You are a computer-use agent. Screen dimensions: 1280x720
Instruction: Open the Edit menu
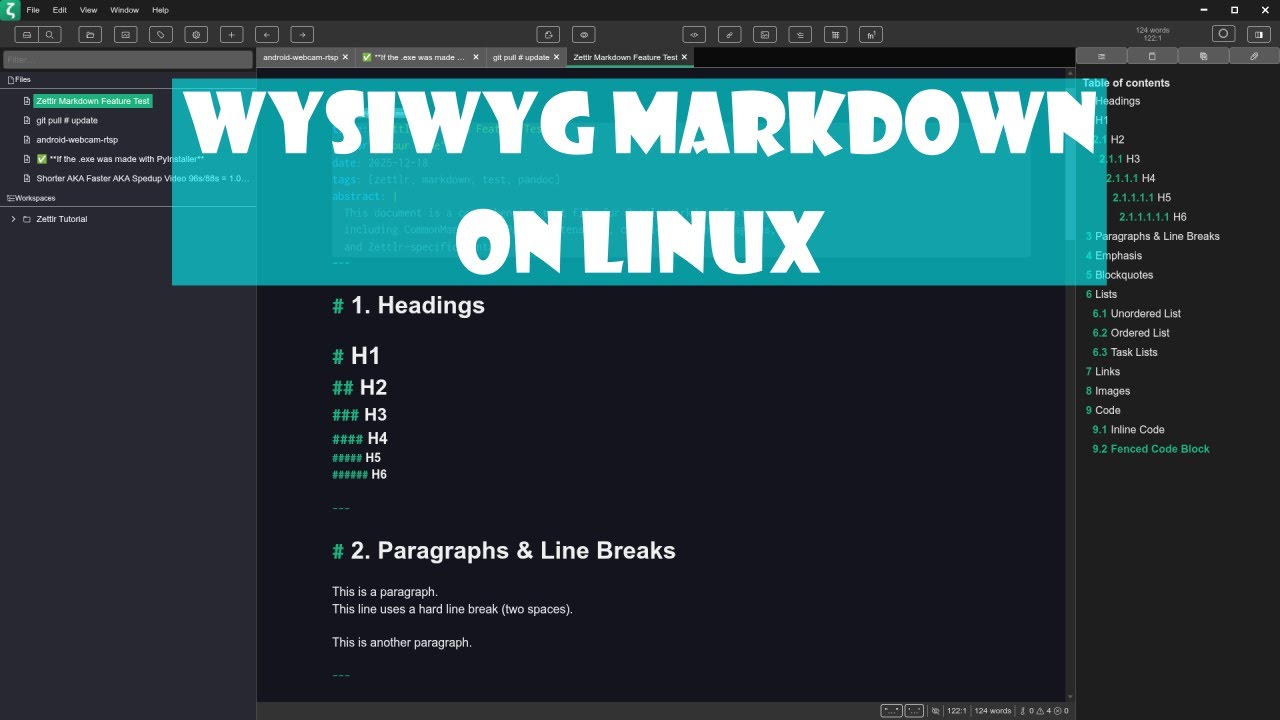click(60, 10)
